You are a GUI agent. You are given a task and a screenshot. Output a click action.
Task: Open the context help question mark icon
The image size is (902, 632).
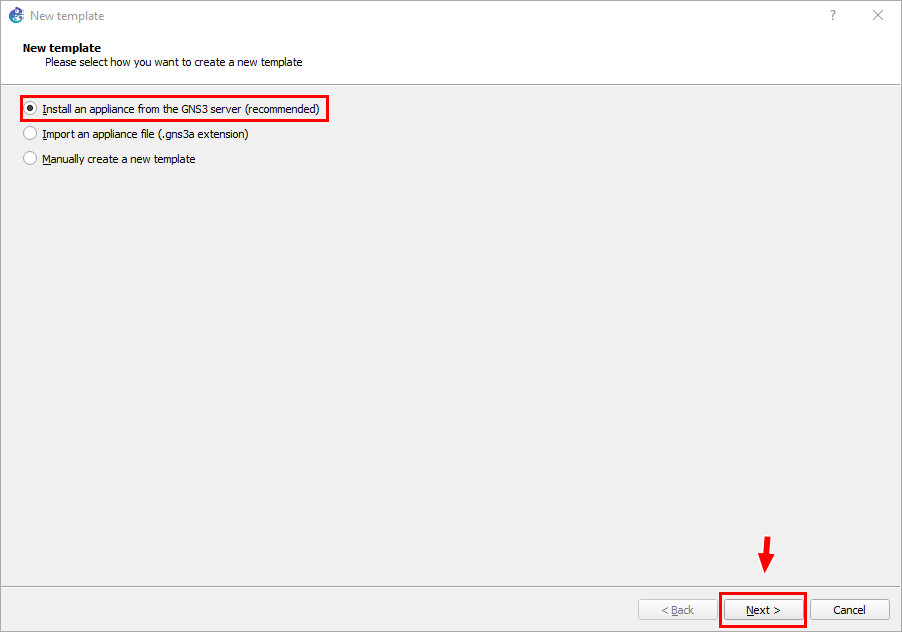(832, 15)
